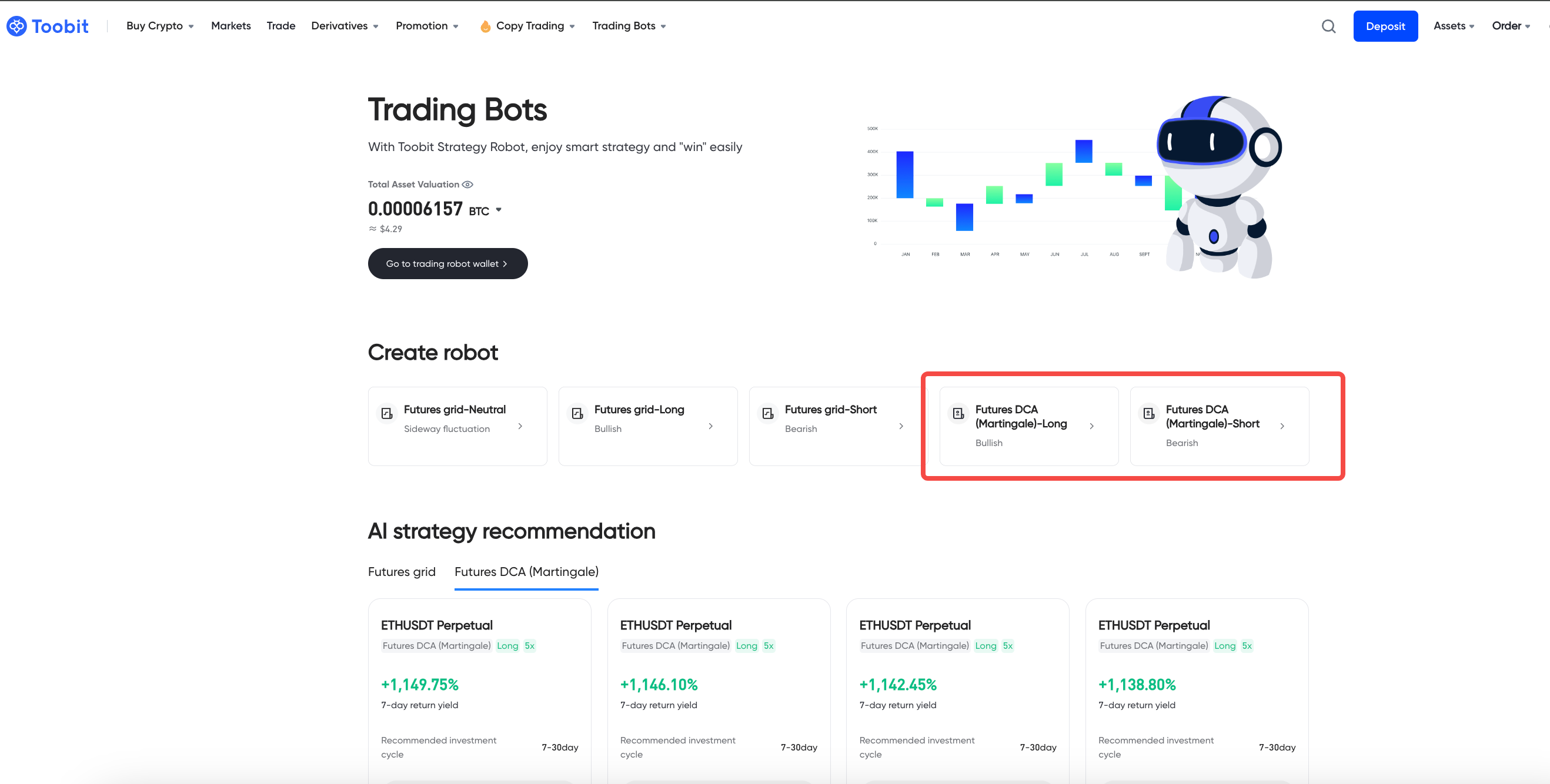This screenshot has width=1550, height=784.
Task: Open the +1,149.75% ETHUSDT Perpetual strategy card
Action: point(479,685)
